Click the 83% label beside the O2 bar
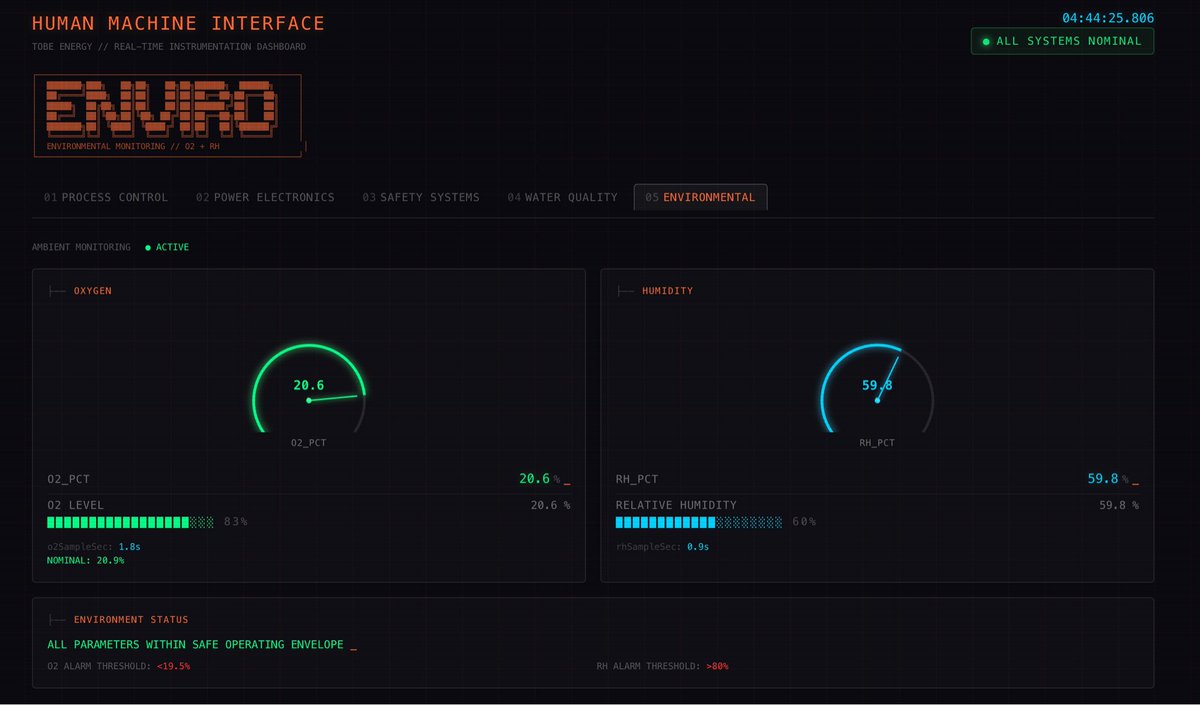This screenshot has height=705, width=1200. point(236,522)
